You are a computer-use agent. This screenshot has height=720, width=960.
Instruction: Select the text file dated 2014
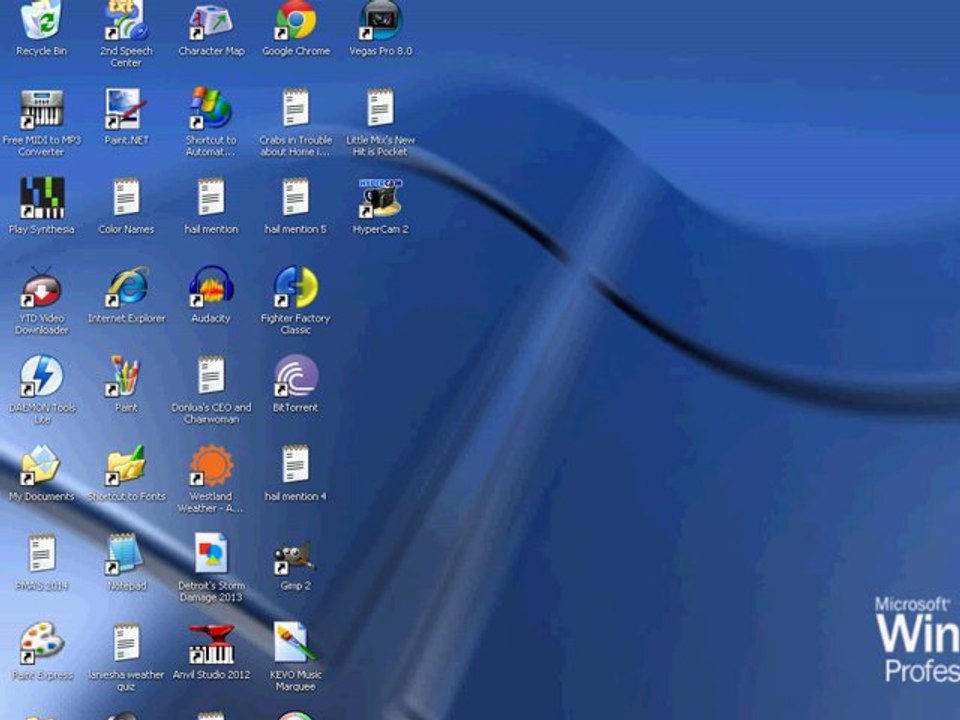(42, 554)
